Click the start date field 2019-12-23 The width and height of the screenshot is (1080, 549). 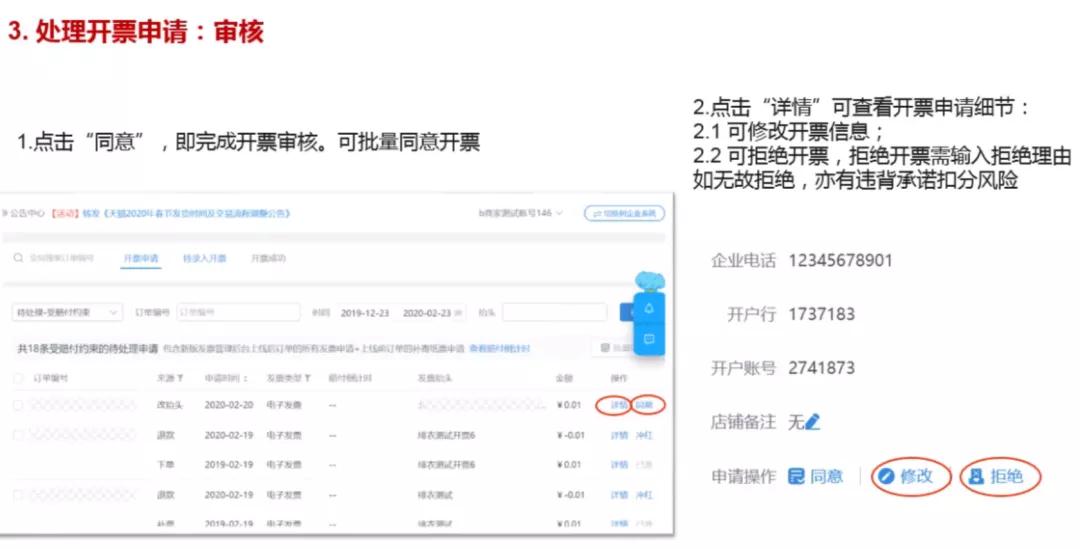pyautogui.click(x=365, y=313)
